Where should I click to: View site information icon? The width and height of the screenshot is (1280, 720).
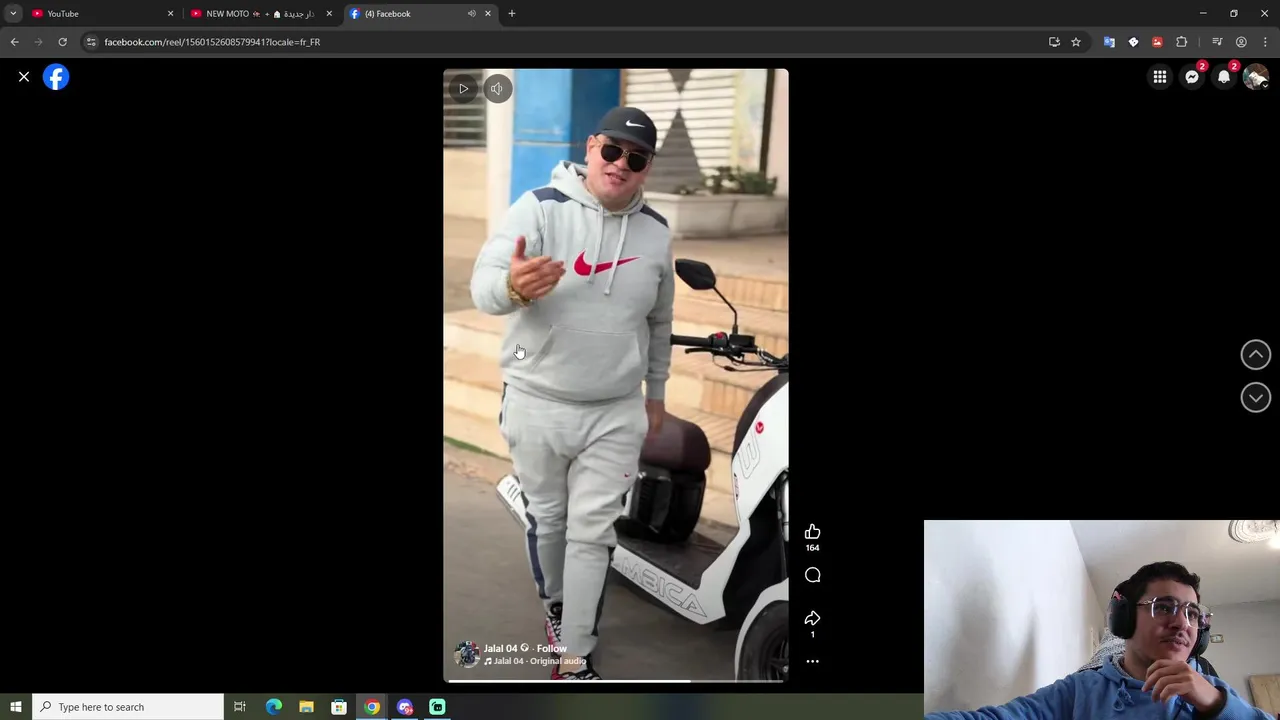(91, 42)
